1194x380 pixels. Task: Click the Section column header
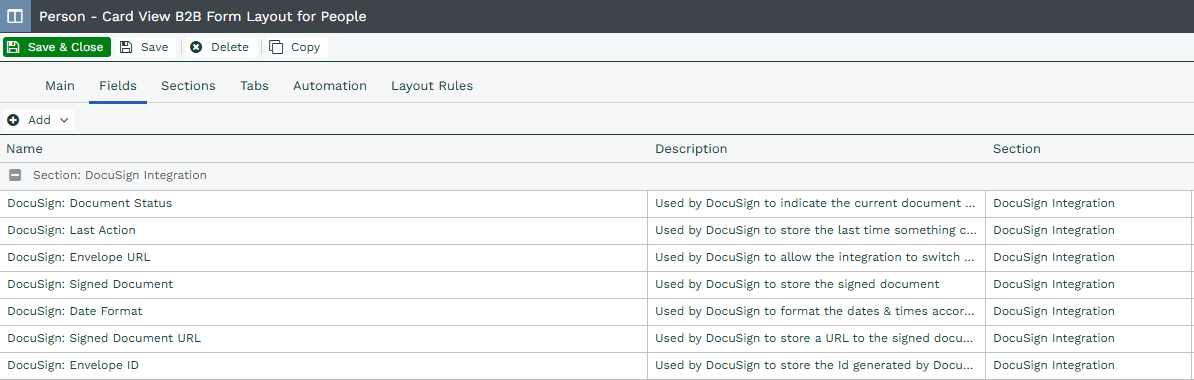(1017, 148)
